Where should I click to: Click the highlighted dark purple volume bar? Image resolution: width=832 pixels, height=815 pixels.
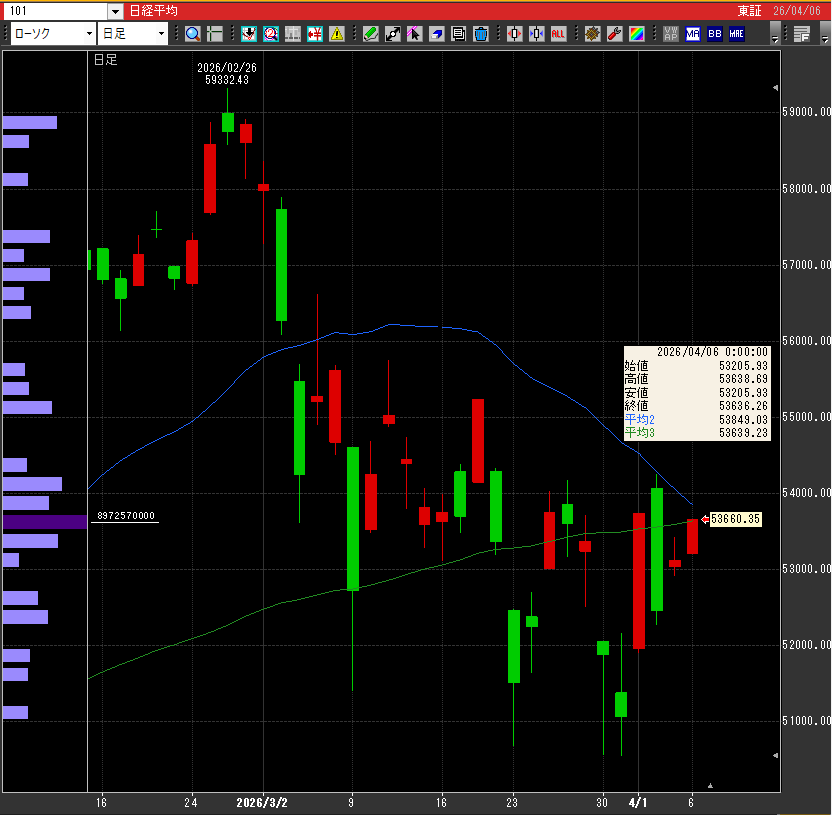pyautogui.click(x=45, y=522)
